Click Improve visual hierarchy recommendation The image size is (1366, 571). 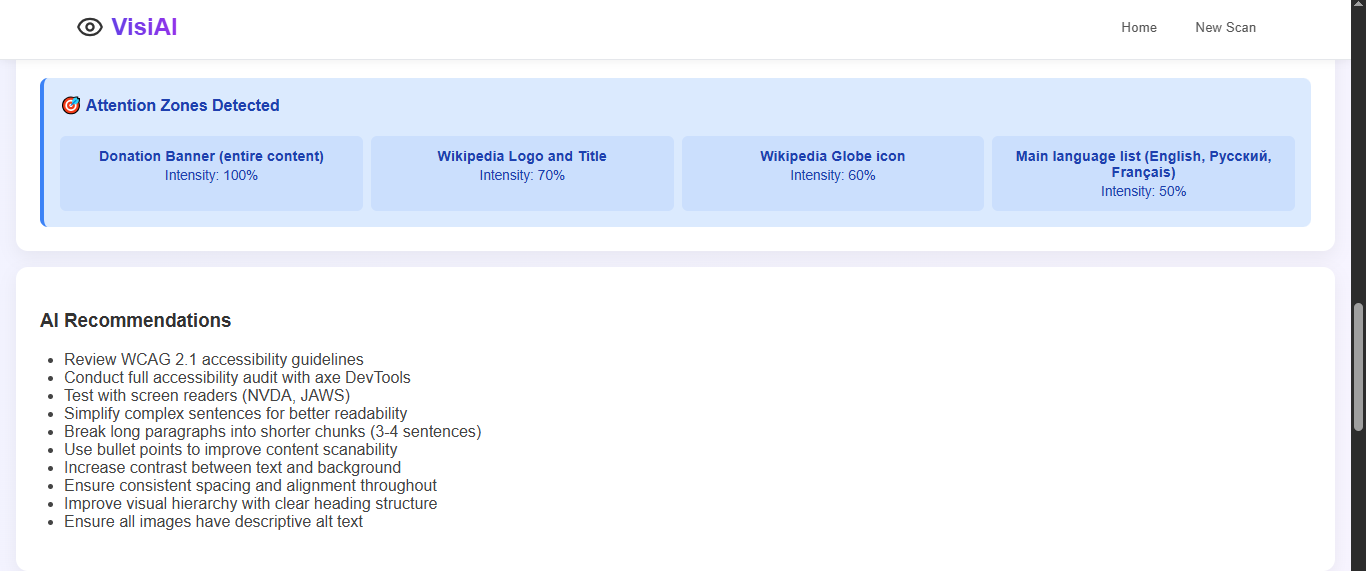[x=250, y=503]
